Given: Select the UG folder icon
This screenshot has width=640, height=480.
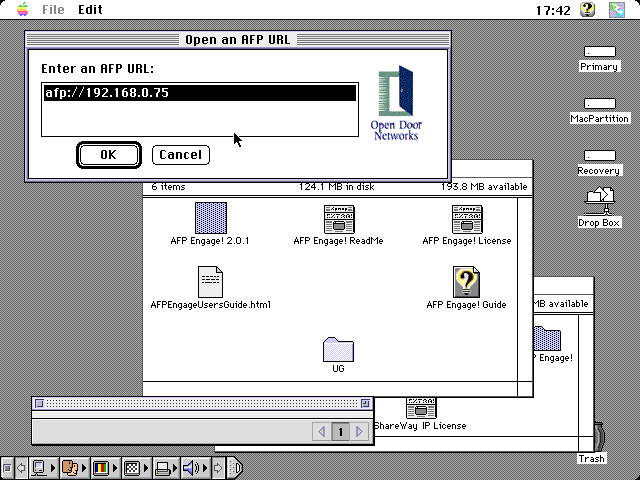Looking at the screenshot, I should pos(338,349).
